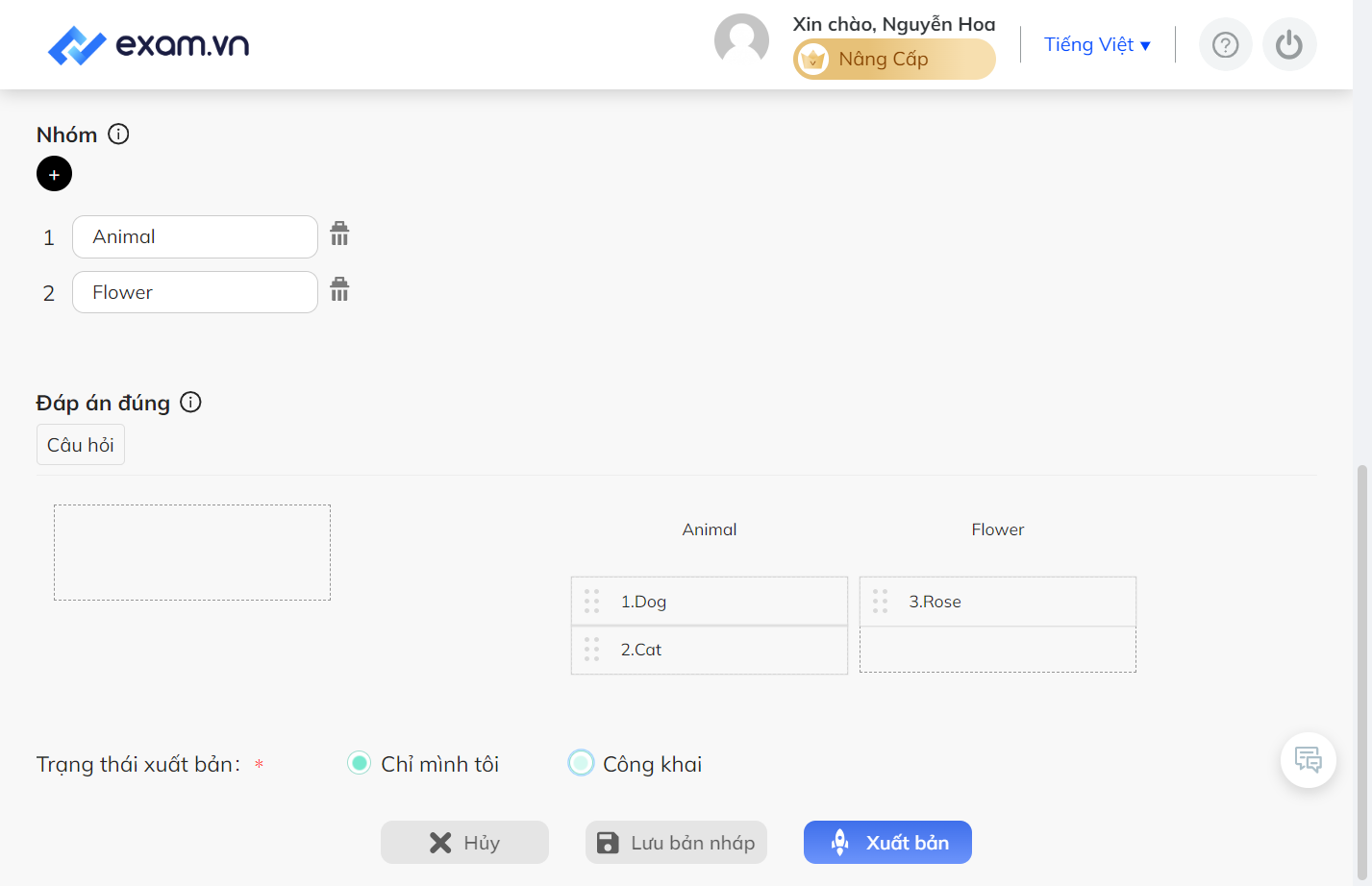Screen dimensions: 1372x886
Task: Open the chat support bubble icon
Action: [1308, 760]
